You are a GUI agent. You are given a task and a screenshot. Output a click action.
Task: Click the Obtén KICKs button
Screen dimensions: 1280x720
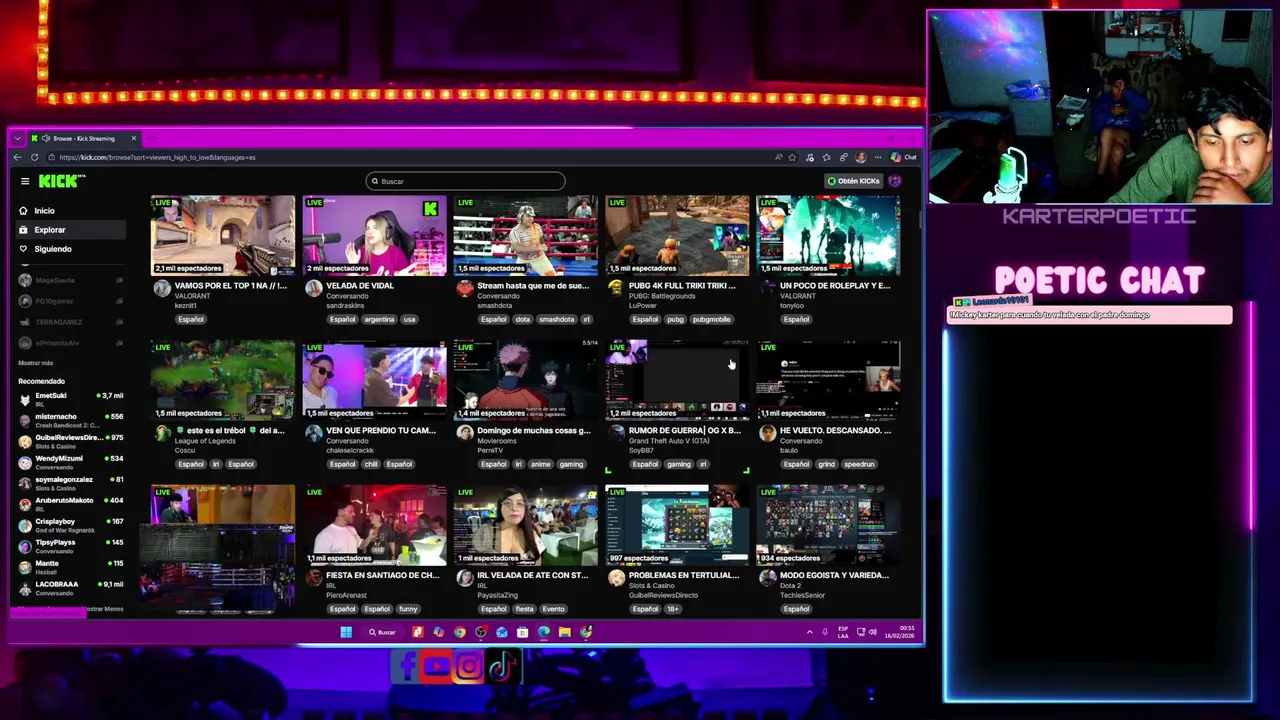[853, 181]
